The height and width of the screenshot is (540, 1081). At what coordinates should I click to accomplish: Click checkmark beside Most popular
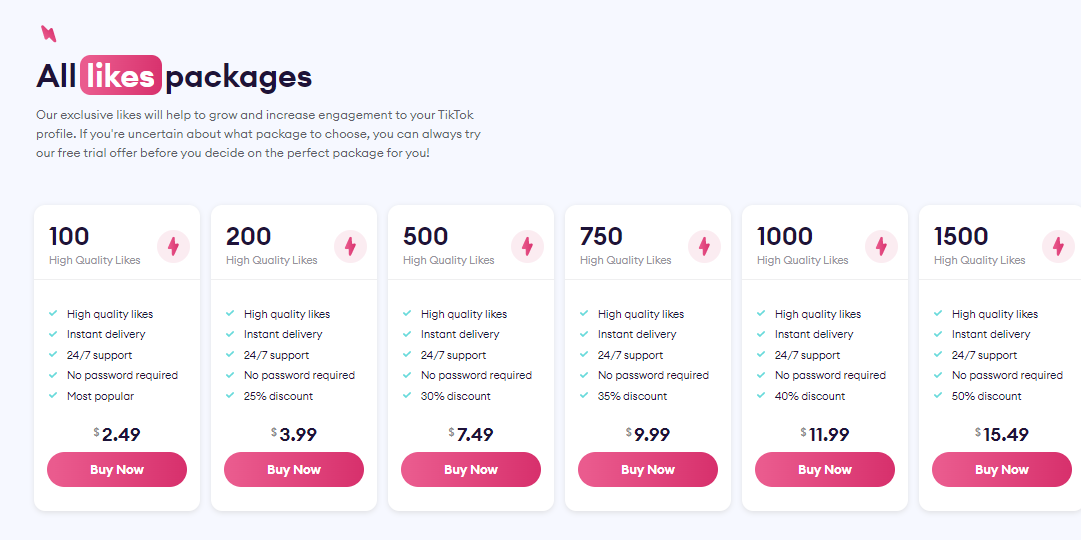53,396
